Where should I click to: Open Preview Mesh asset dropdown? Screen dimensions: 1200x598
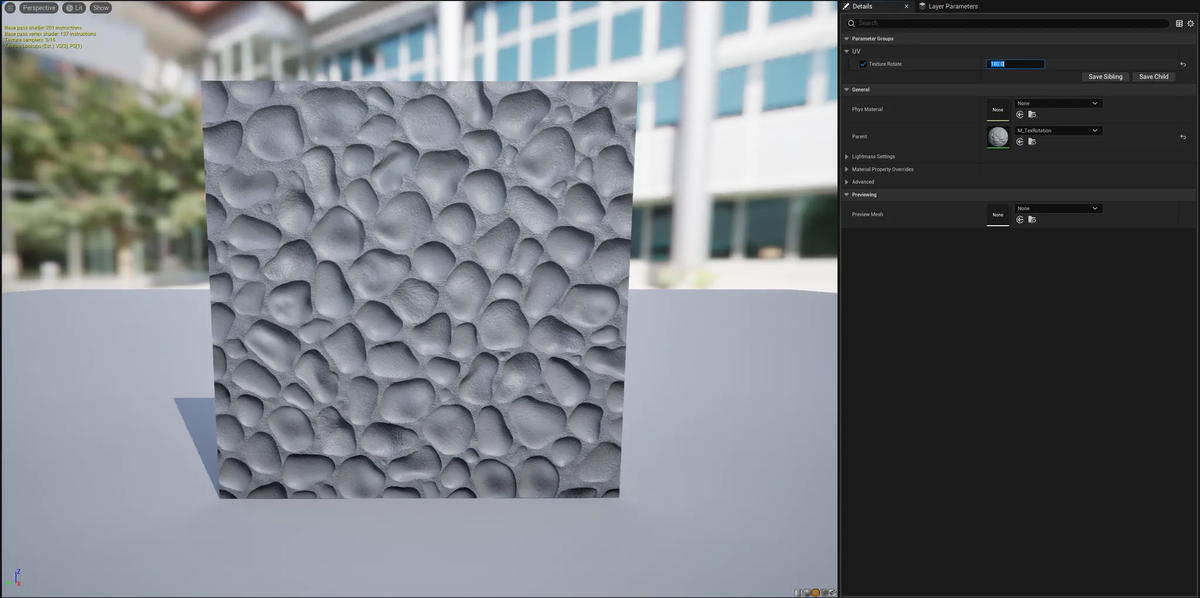(1058, 208)
